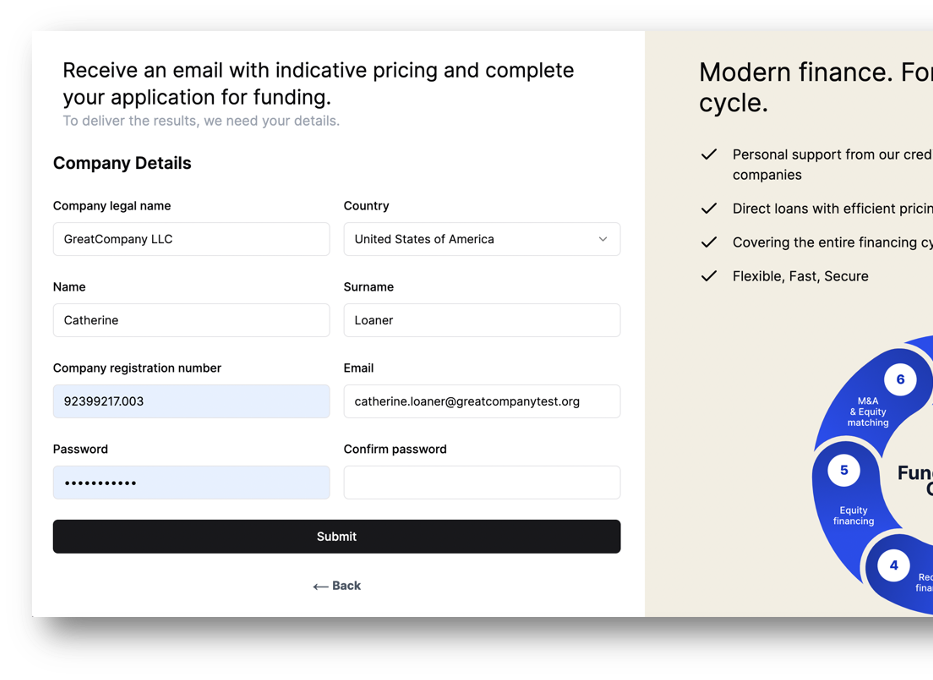
Task: Click the Name field containing Catherine
Action: point(191,320)
